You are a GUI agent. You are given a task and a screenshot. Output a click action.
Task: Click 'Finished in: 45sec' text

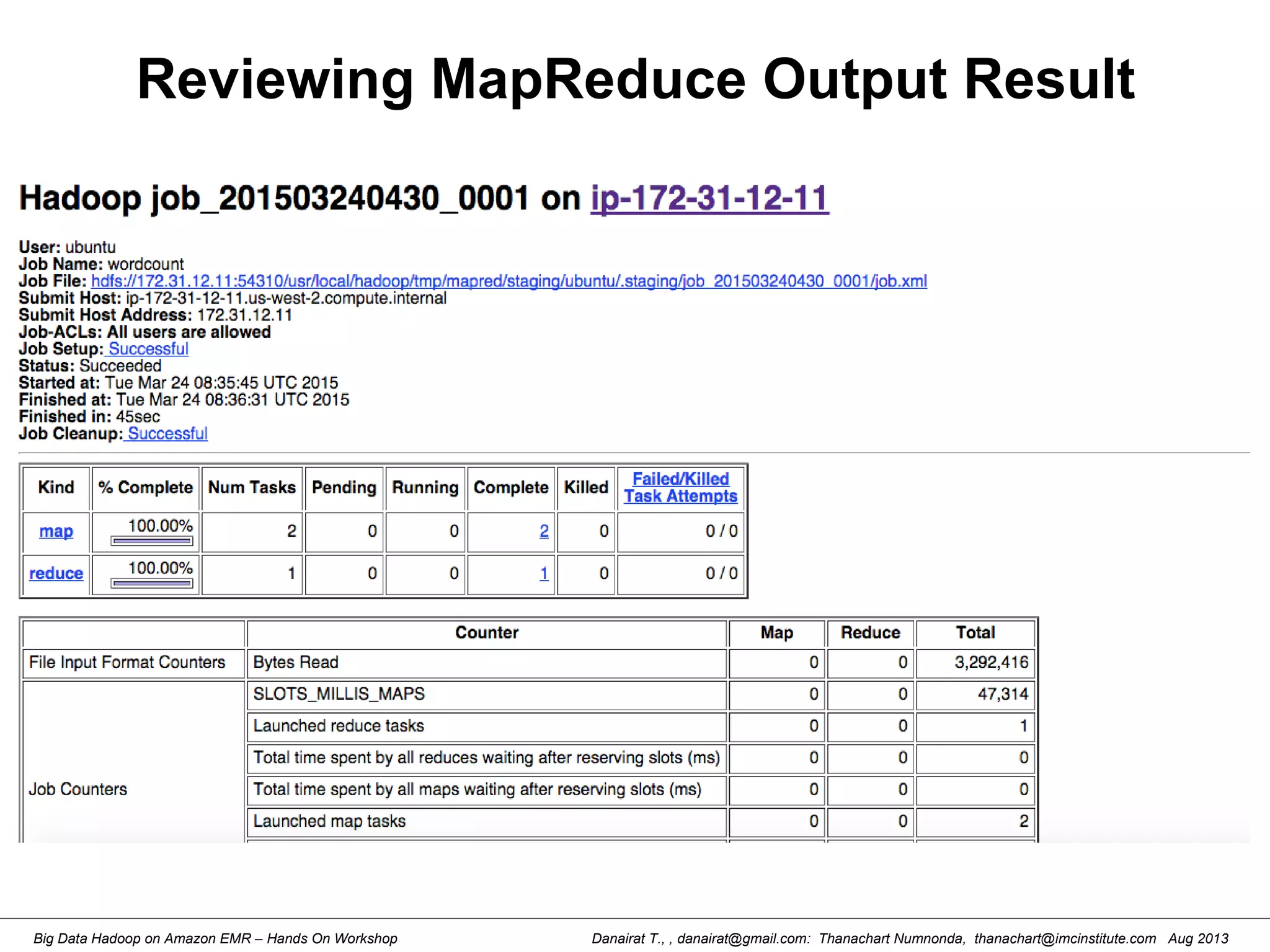(89, 416)
